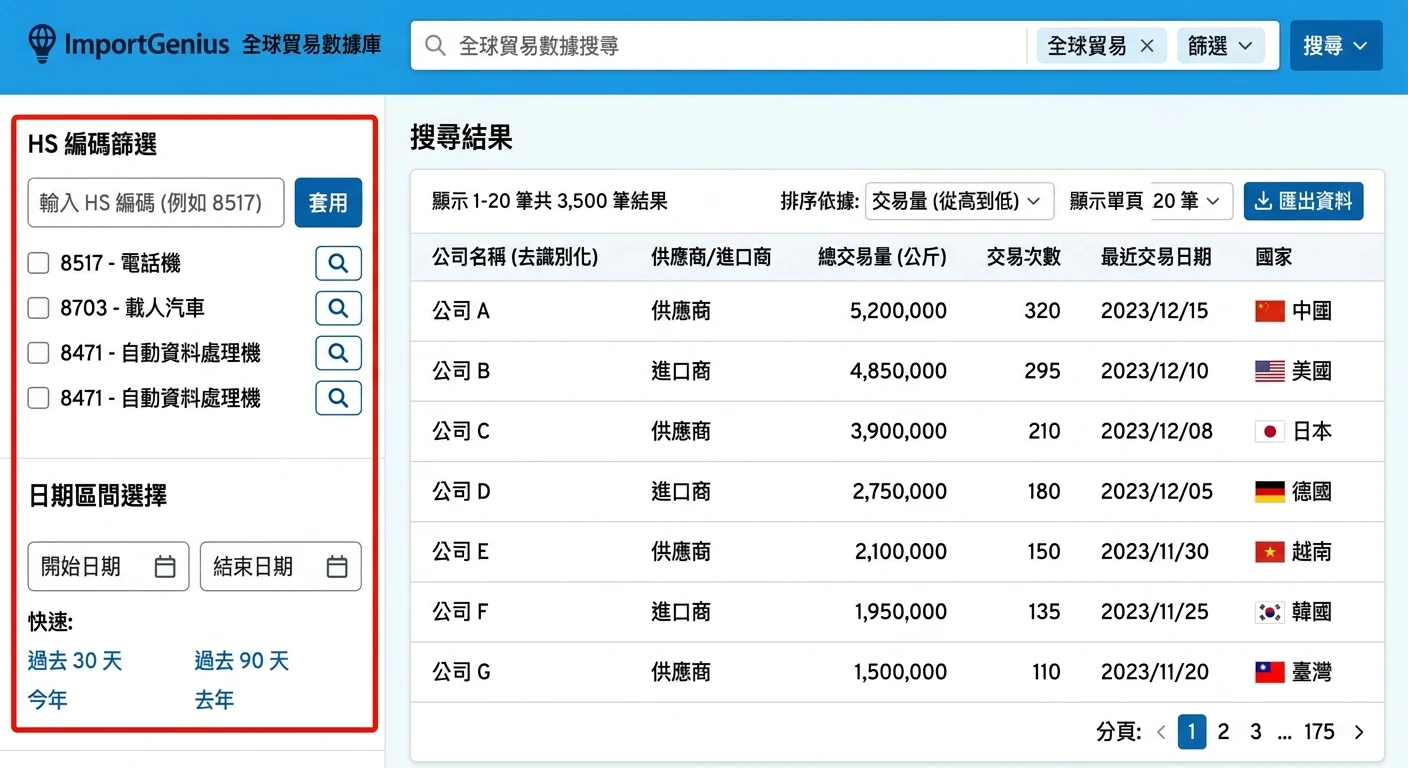Open the 篩選 filter dropdown

click(1220, 46)
